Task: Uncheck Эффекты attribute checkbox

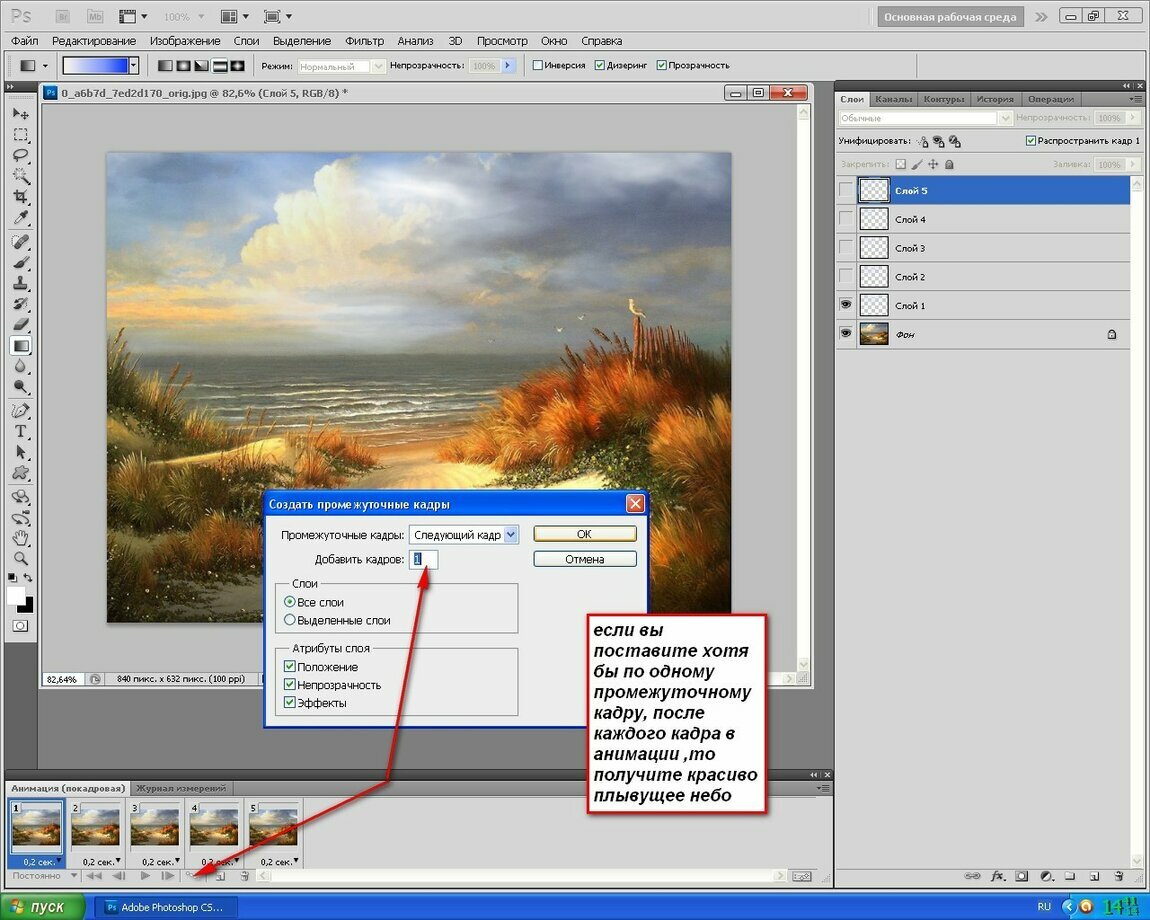Action: coord(290,702)
